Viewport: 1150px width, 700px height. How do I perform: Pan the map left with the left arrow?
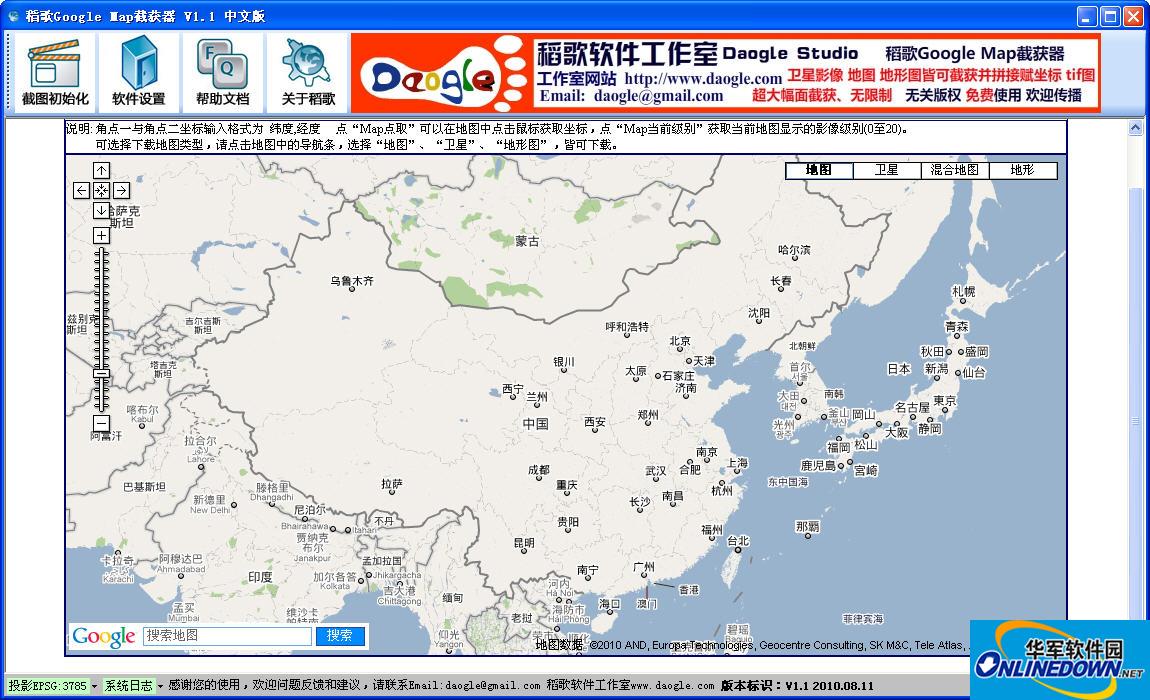pos(81,190)
